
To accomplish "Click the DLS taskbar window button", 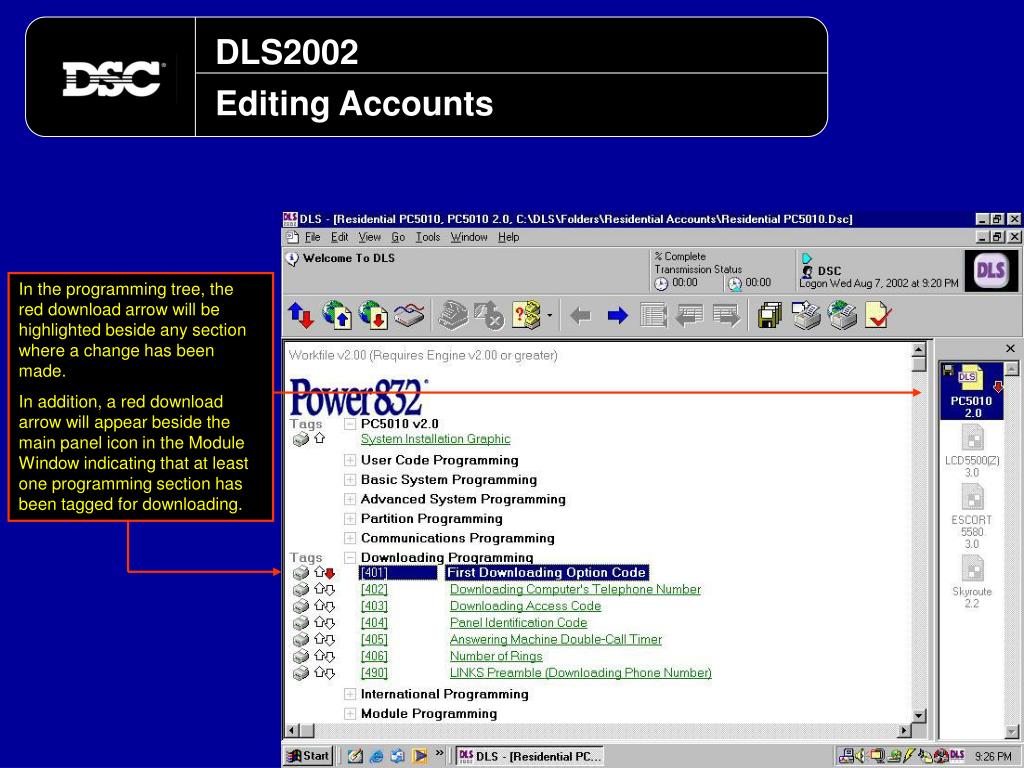I will pos(529,756).
